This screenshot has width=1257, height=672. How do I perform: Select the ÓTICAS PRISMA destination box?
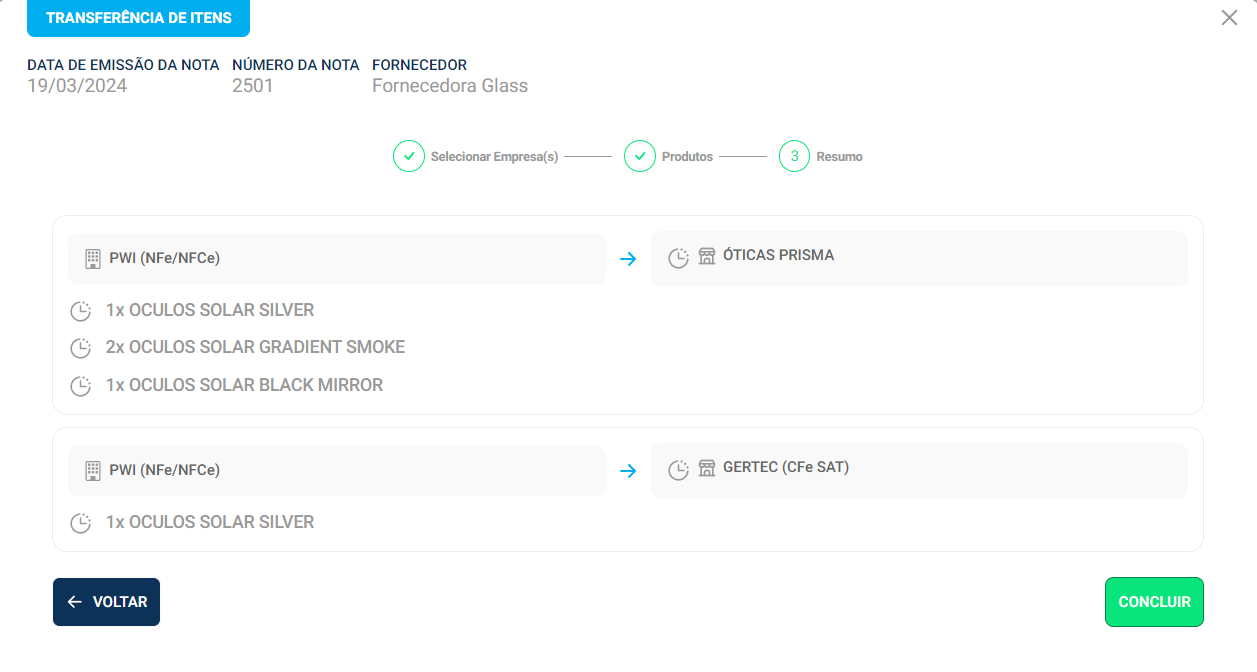pyautogui.click(x=919, y=258)
